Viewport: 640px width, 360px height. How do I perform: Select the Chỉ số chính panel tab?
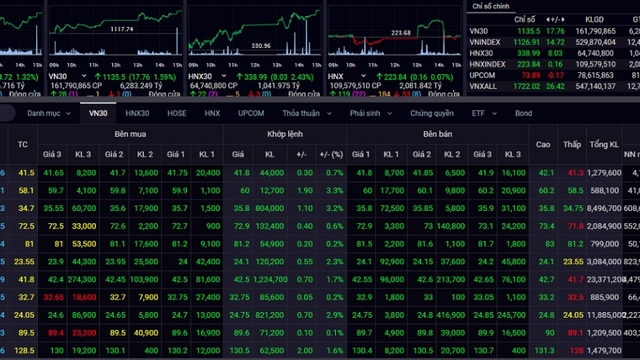pyautogui.click(x=491, y=6)
